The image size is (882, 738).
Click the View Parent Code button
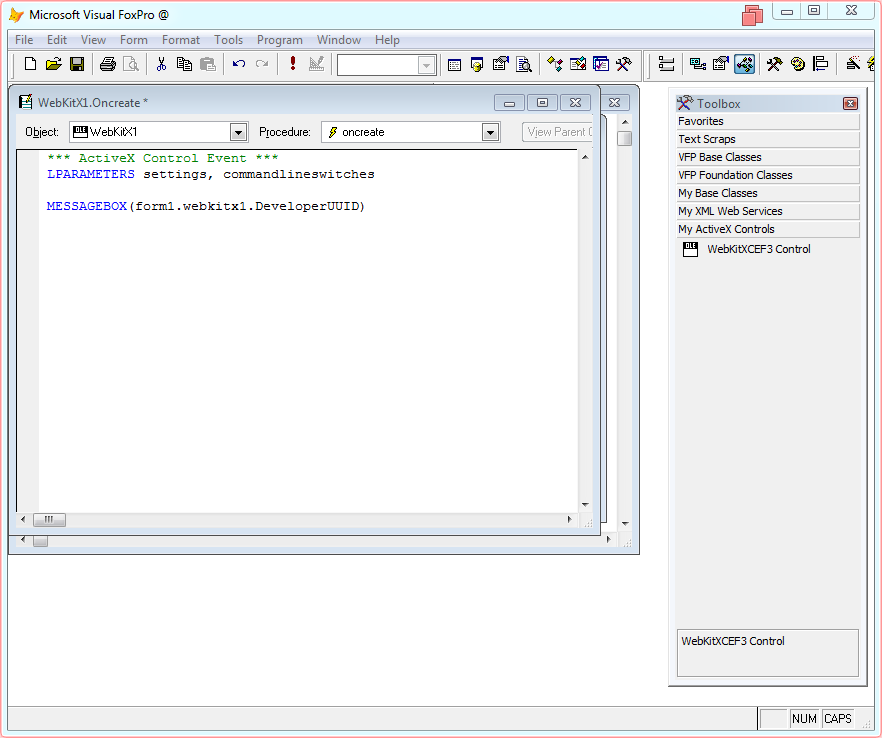[557, 132]
